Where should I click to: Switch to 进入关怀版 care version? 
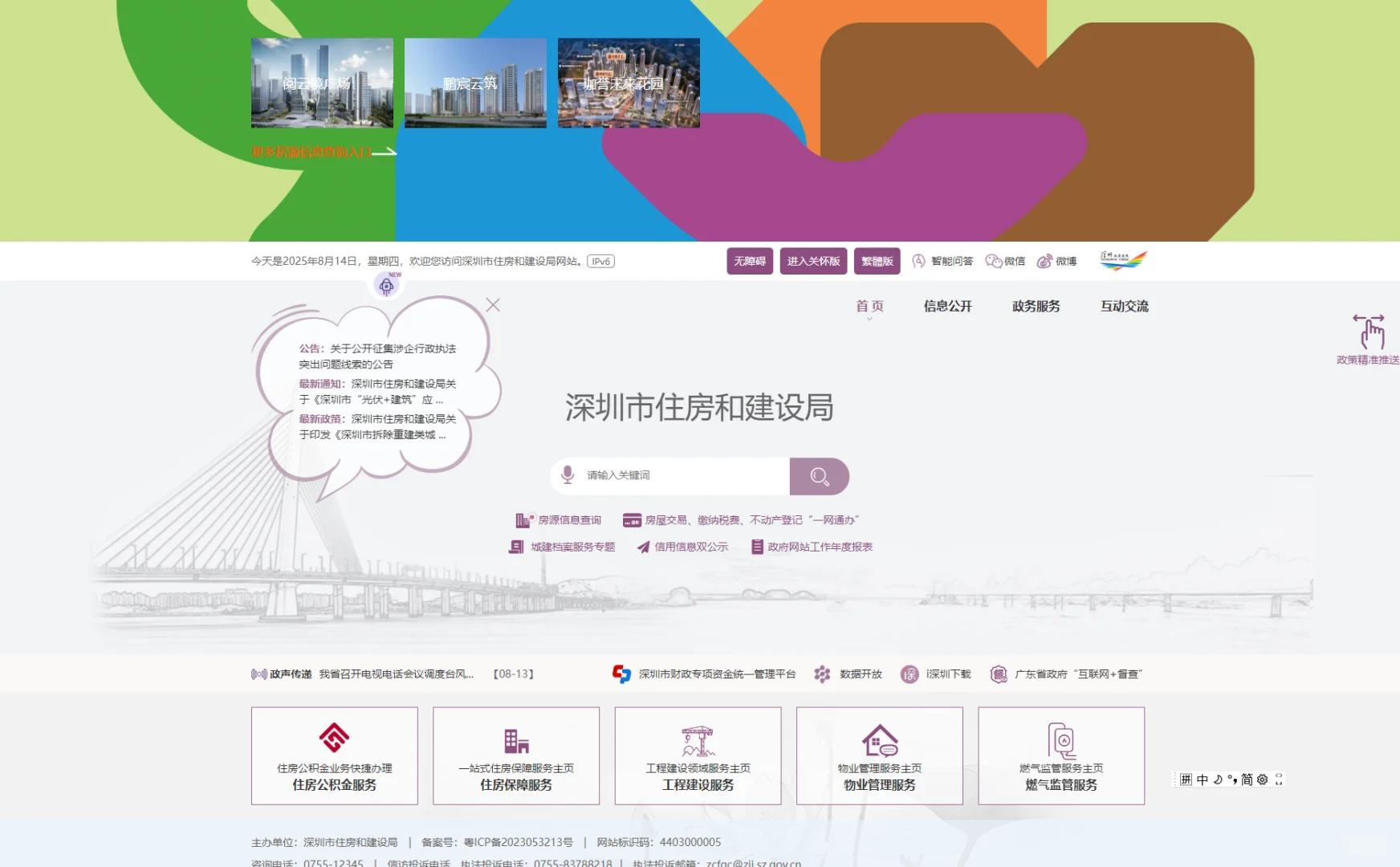(814, 261)
